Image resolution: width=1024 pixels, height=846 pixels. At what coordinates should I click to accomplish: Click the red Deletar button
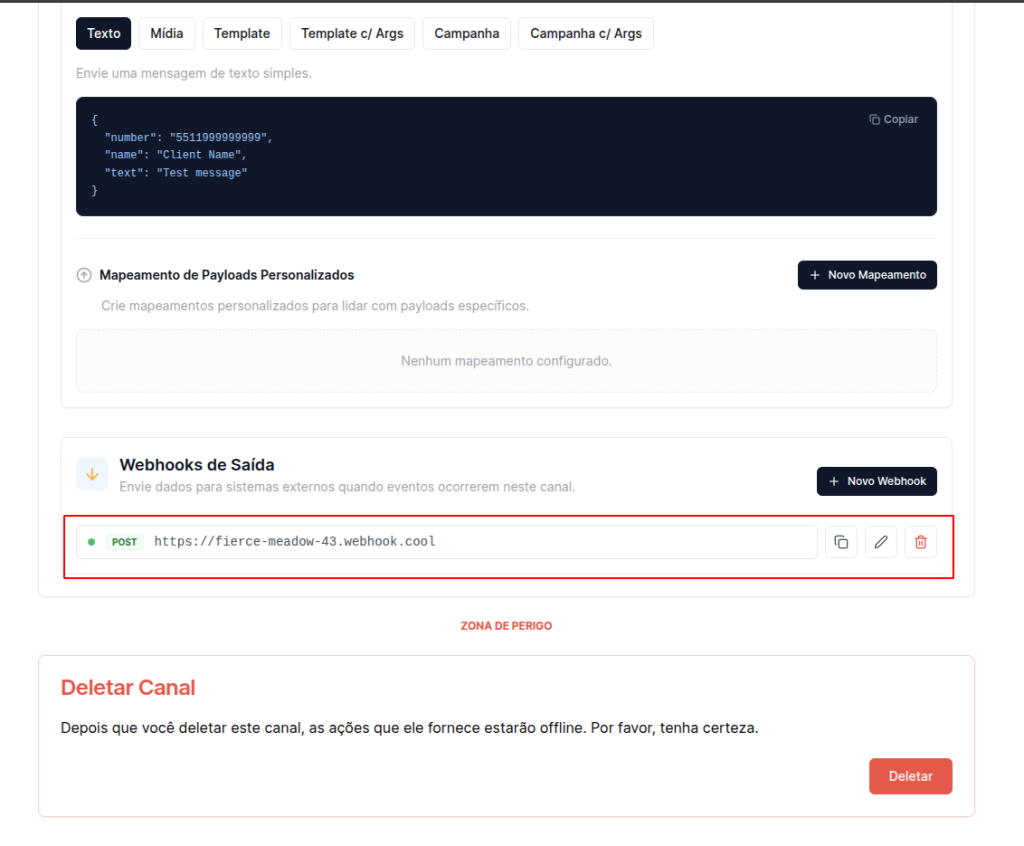point(910,776)
